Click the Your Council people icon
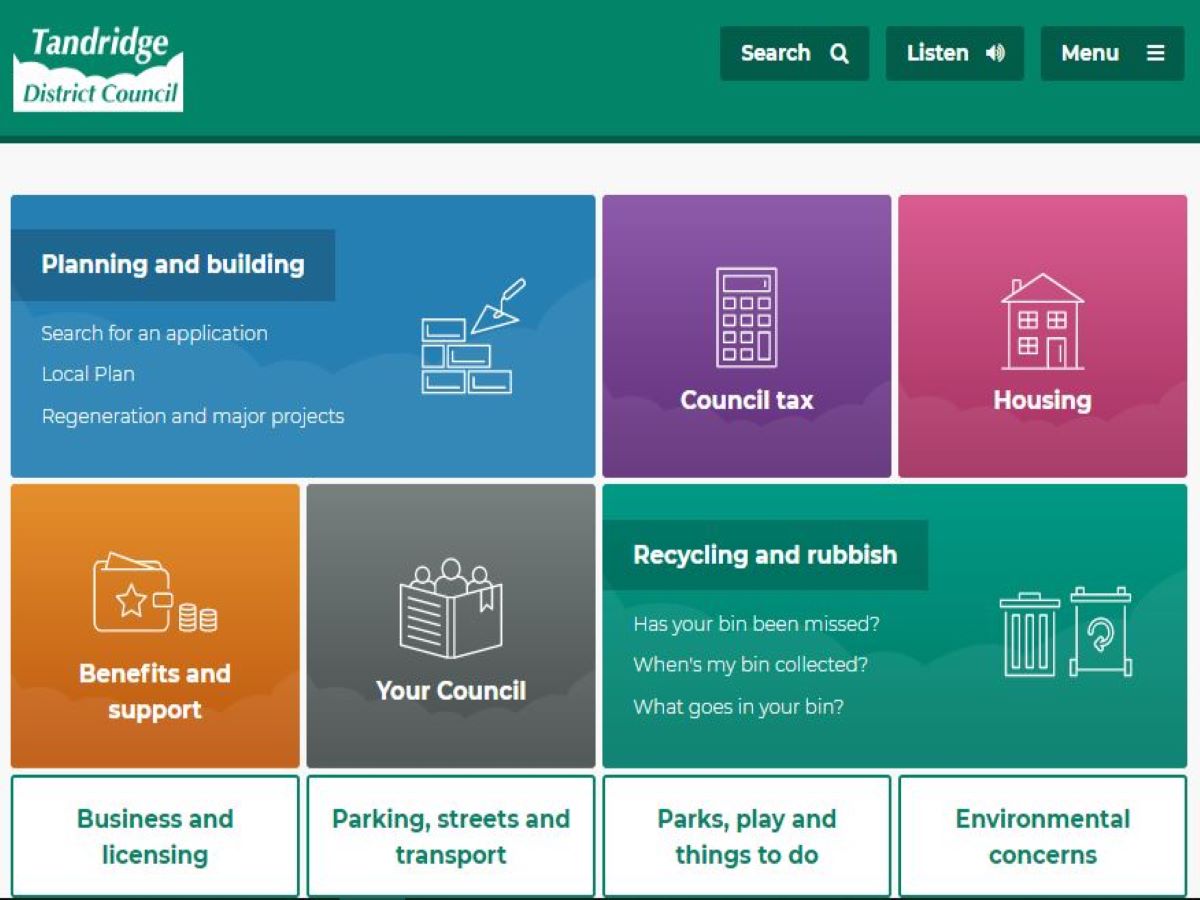Image resolution: width=1200 pixels, height=900 pixels. tap(451, 608)
